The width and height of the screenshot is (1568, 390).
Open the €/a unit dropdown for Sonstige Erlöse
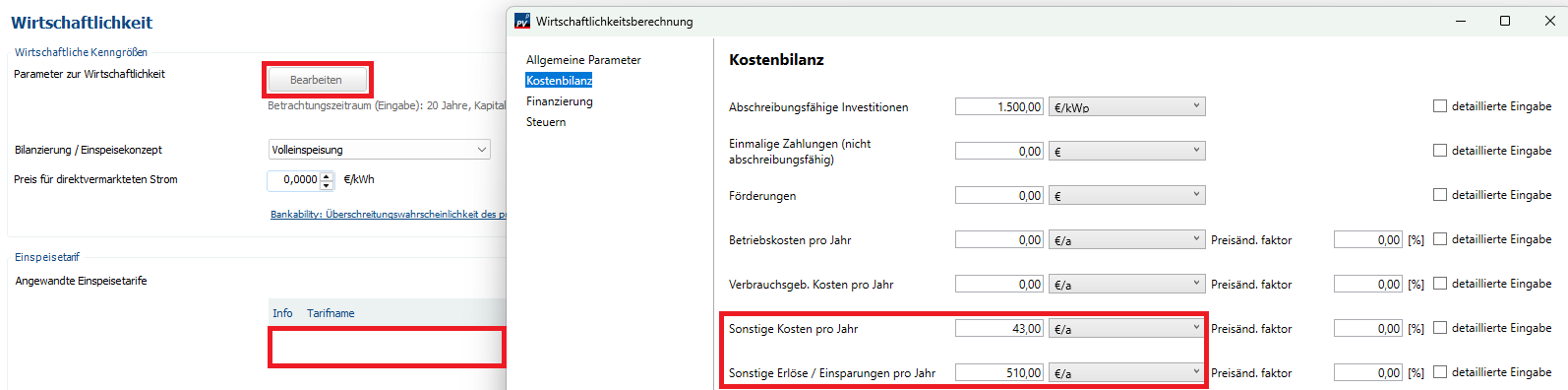(1127, 372)
